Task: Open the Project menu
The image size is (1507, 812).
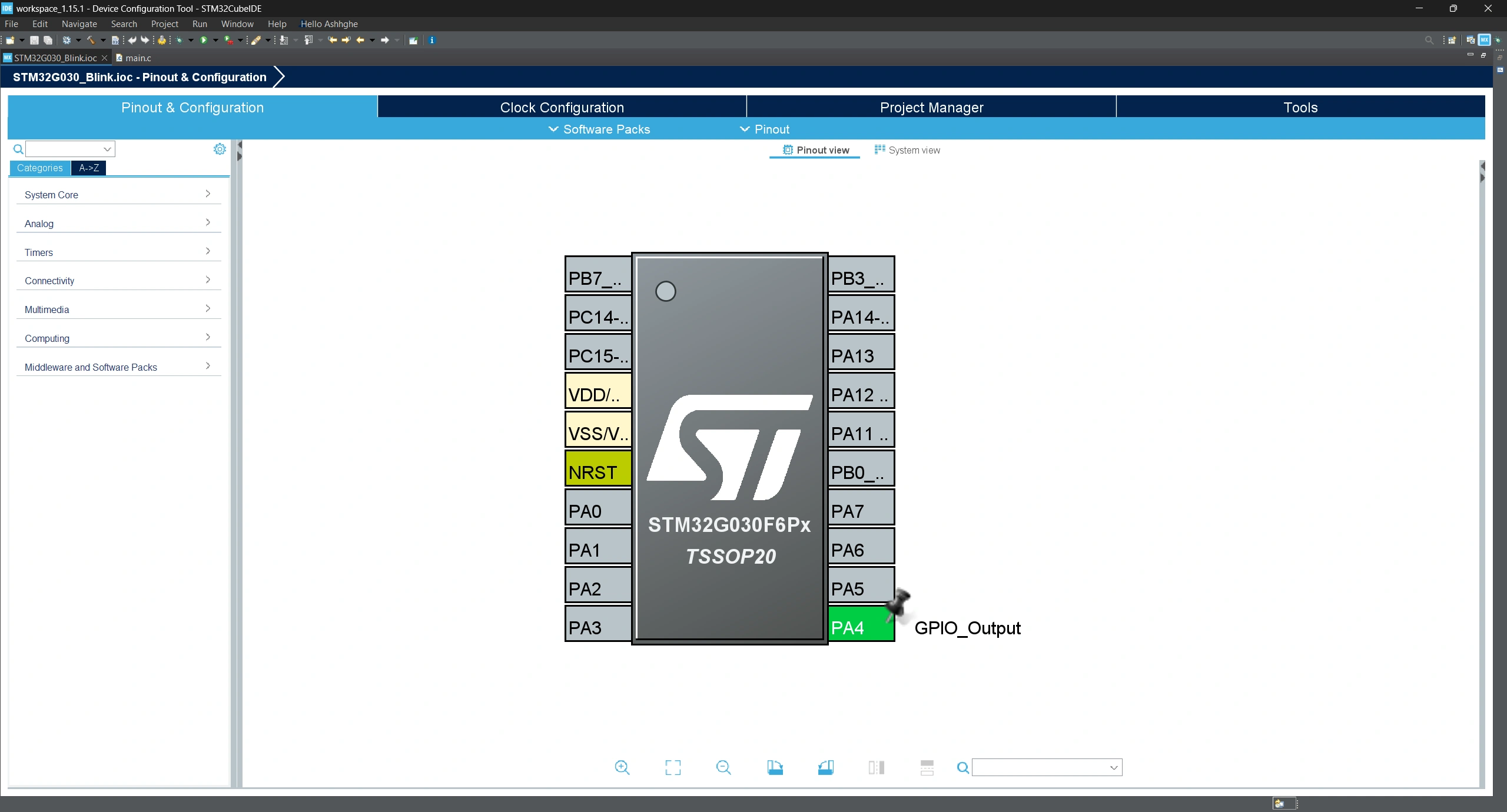Action: 164,24
